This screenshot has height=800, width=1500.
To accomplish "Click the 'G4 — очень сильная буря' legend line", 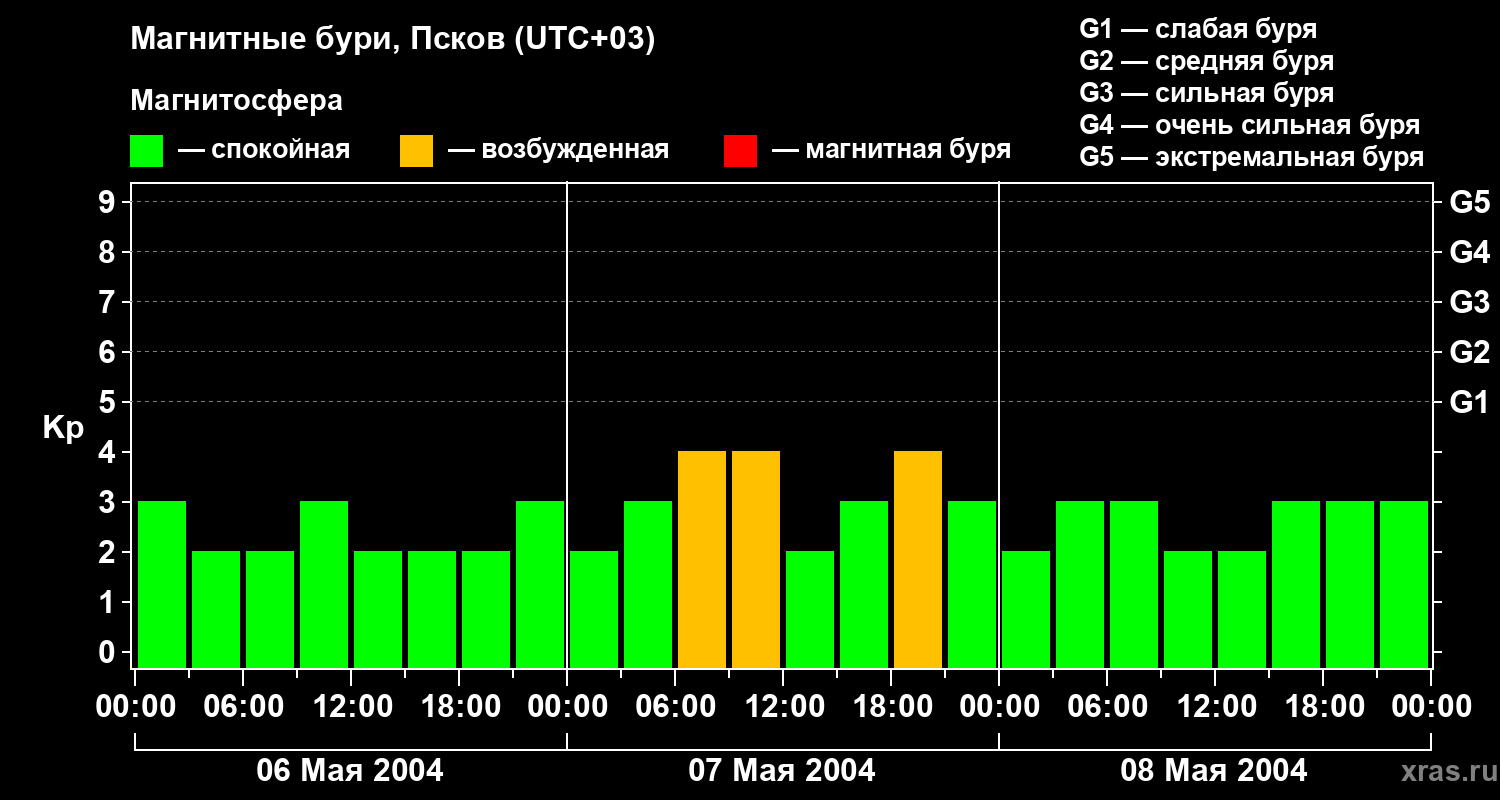I will click(1249, 125).
